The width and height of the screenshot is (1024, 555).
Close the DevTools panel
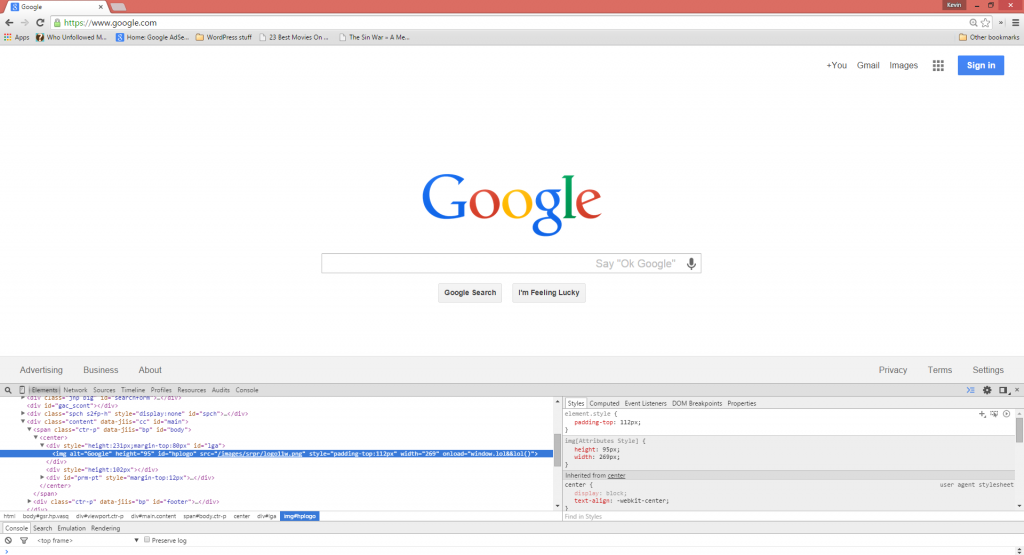pyautogui.click(x=1017, y=390)
